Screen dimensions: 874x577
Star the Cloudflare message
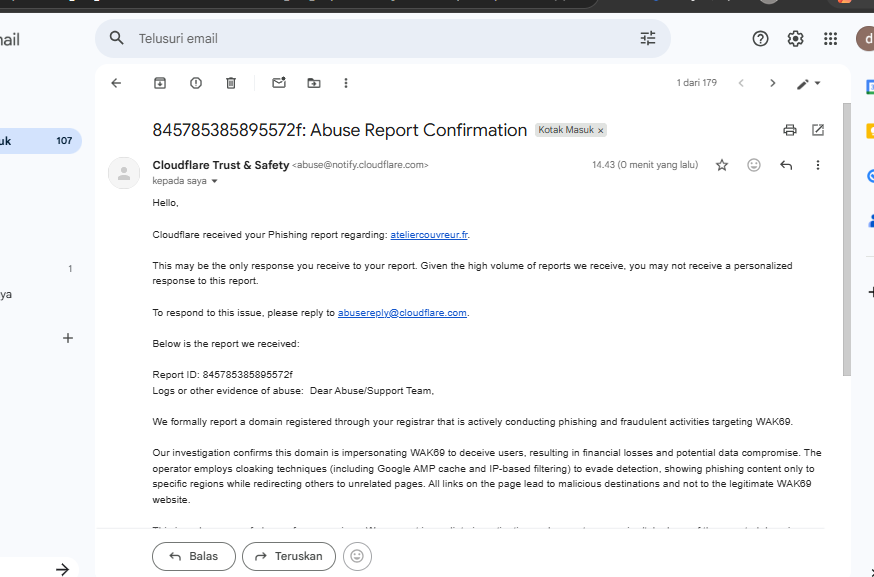click(722, 165)
